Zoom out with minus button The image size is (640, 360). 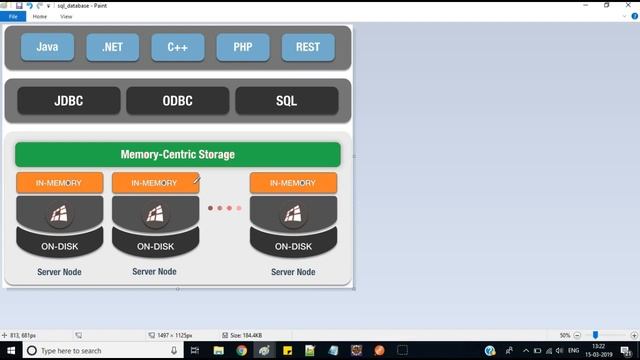coord(577,336)
